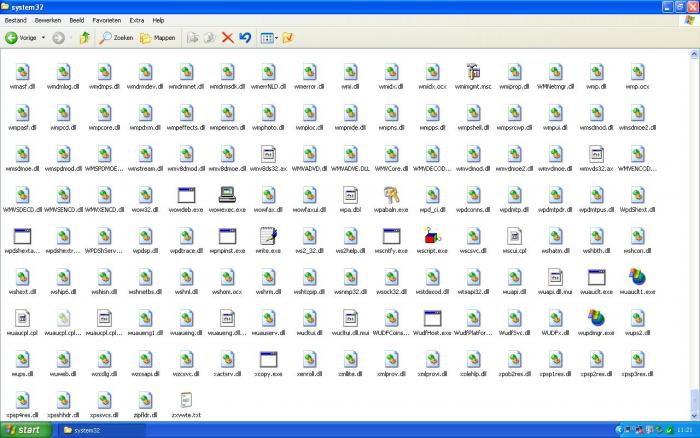The image size is (700, 438).
Task: Toggle the Mappen folders pane
Action: point(158,38)
